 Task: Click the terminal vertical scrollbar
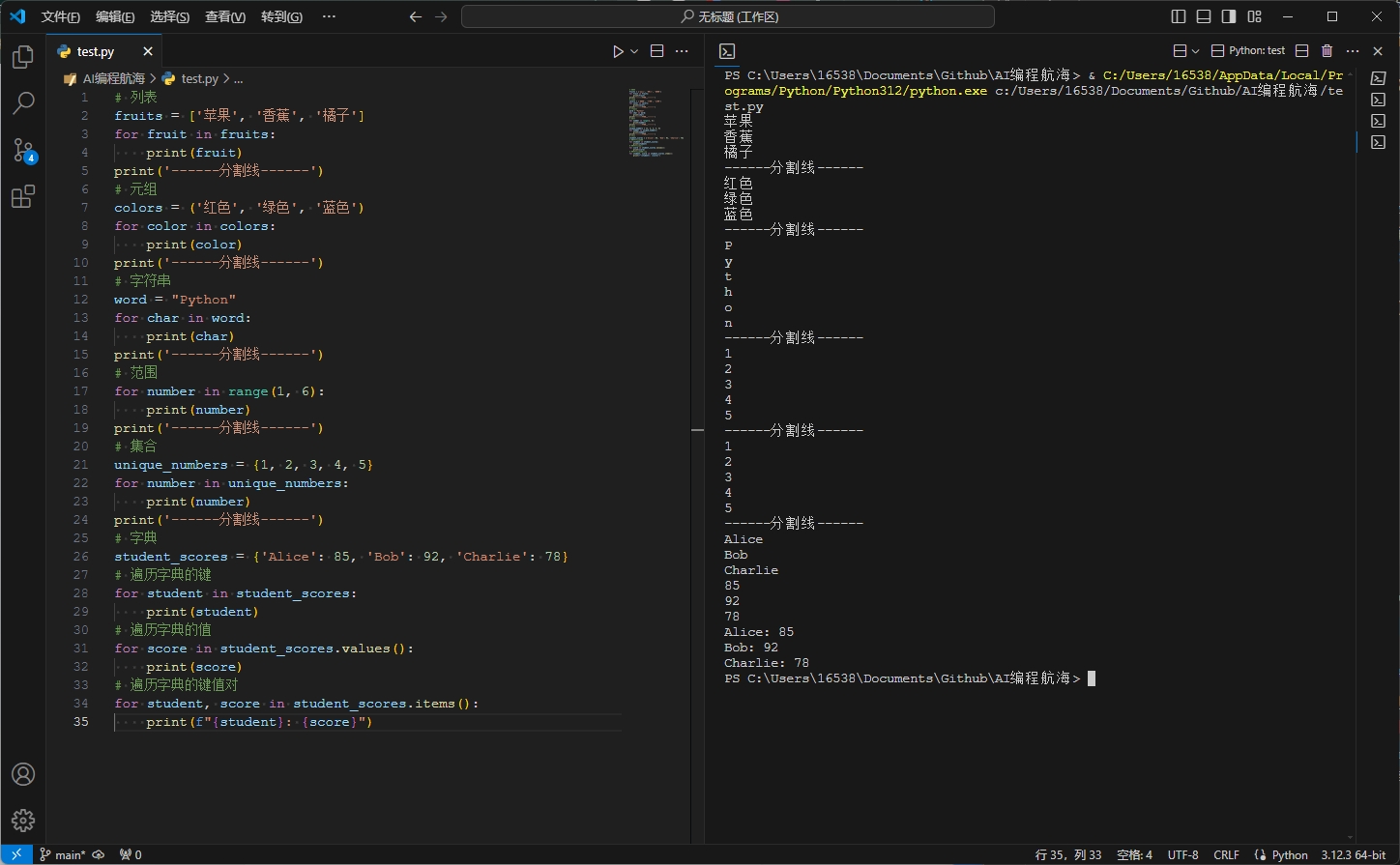(x=1351, y=454)
